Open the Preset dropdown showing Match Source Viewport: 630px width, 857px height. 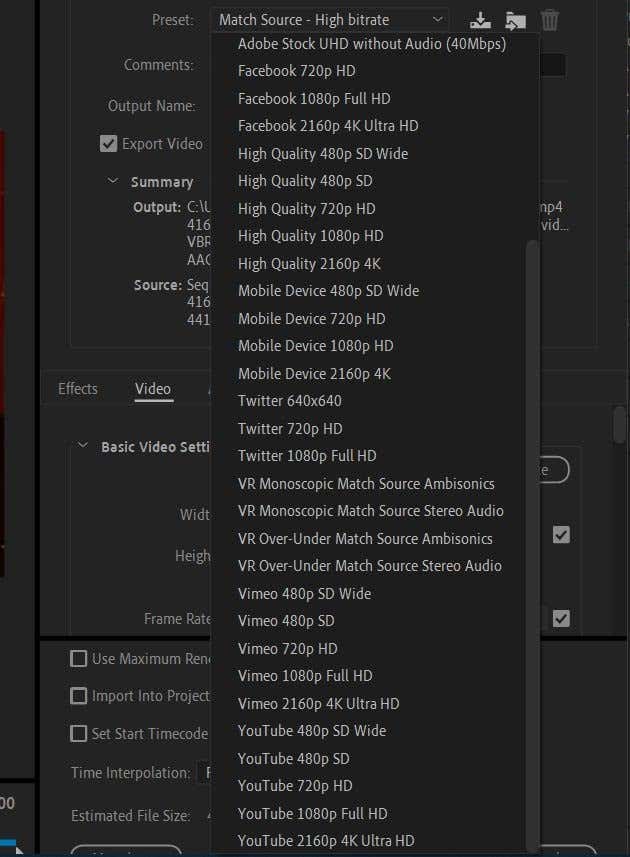point(330,19)
